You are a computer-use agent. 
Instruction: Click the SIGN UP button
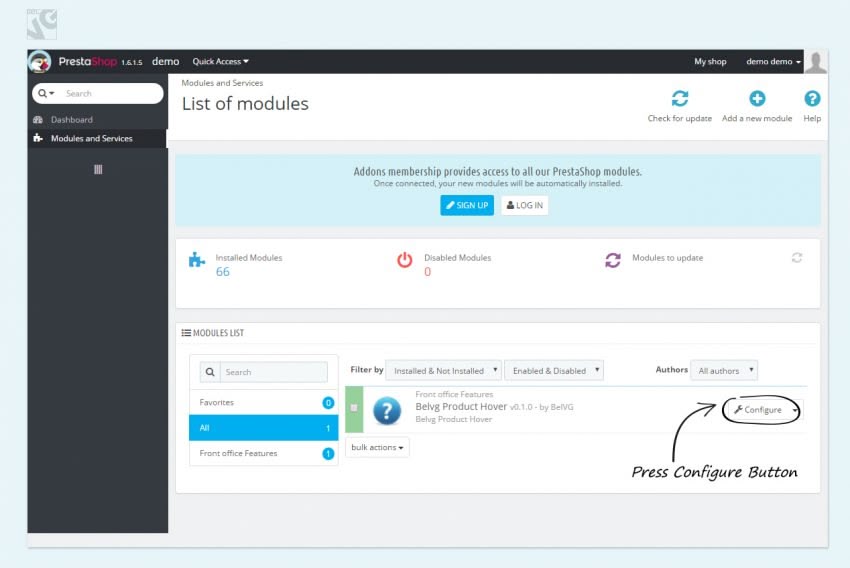(x=467, y=205)
